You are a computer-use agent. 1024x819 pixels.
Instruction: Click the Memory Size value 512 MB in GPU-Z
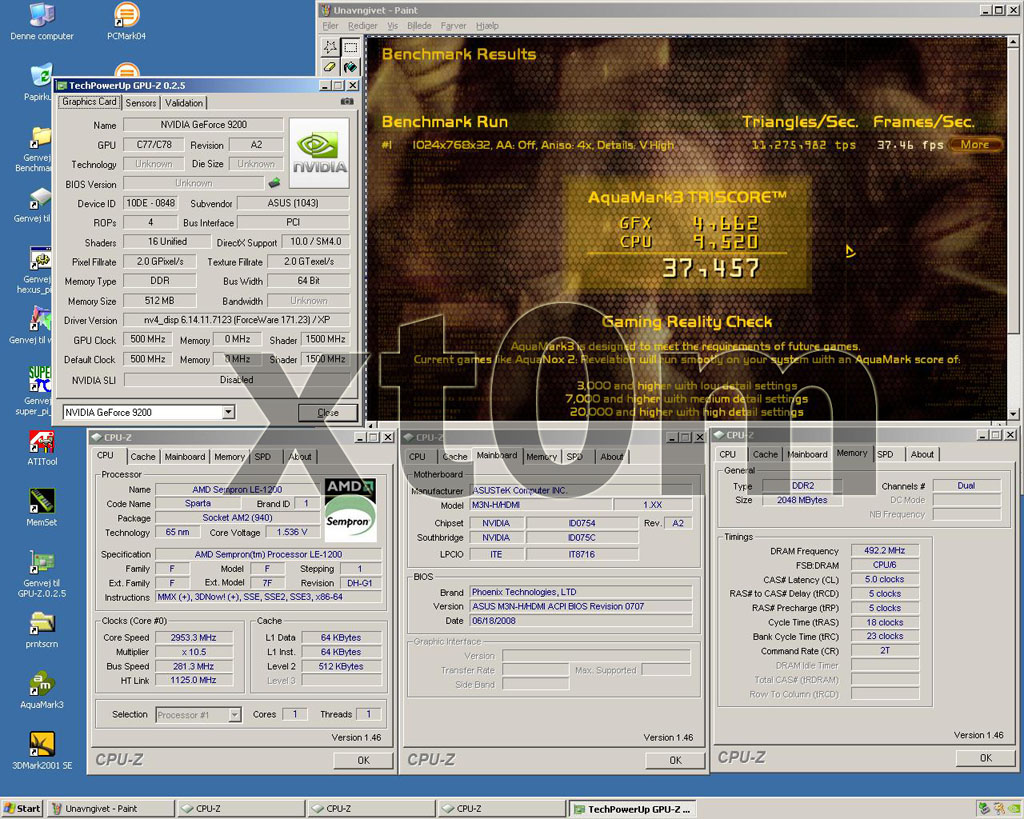click(x=159, y=300)
